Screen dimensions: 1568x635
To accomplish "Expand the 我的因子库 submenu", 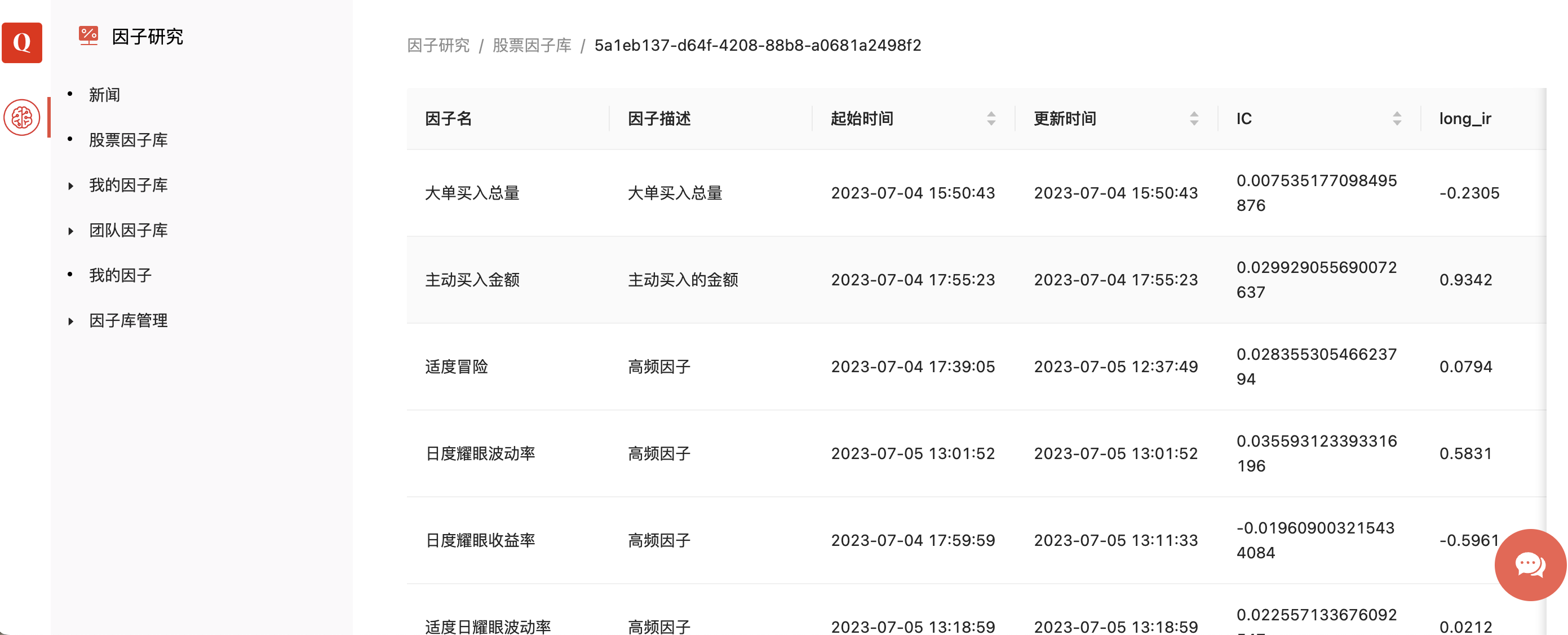I will (x=128, y=185).
